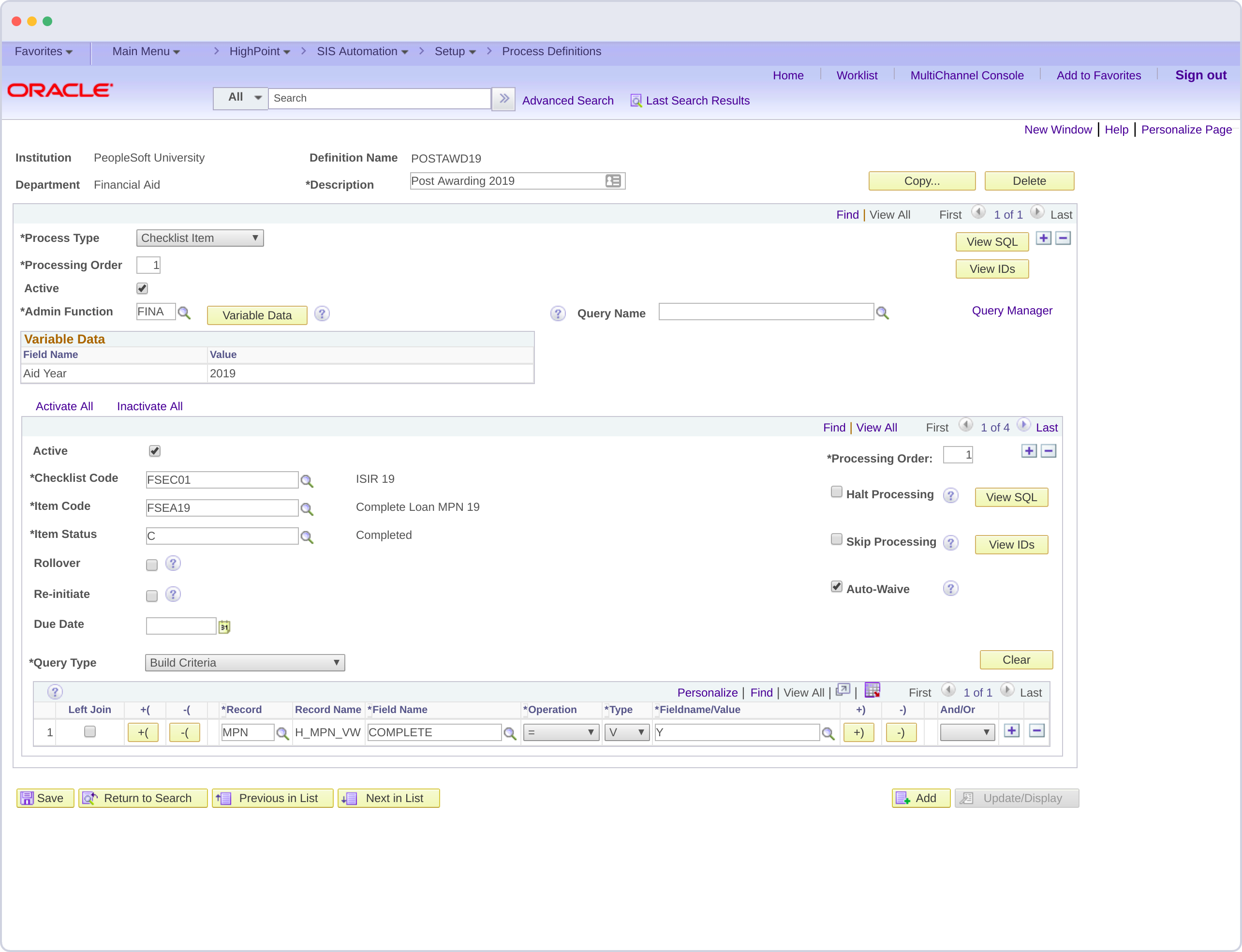
Task: Open Type V dropdown
Action: [627, 732]
